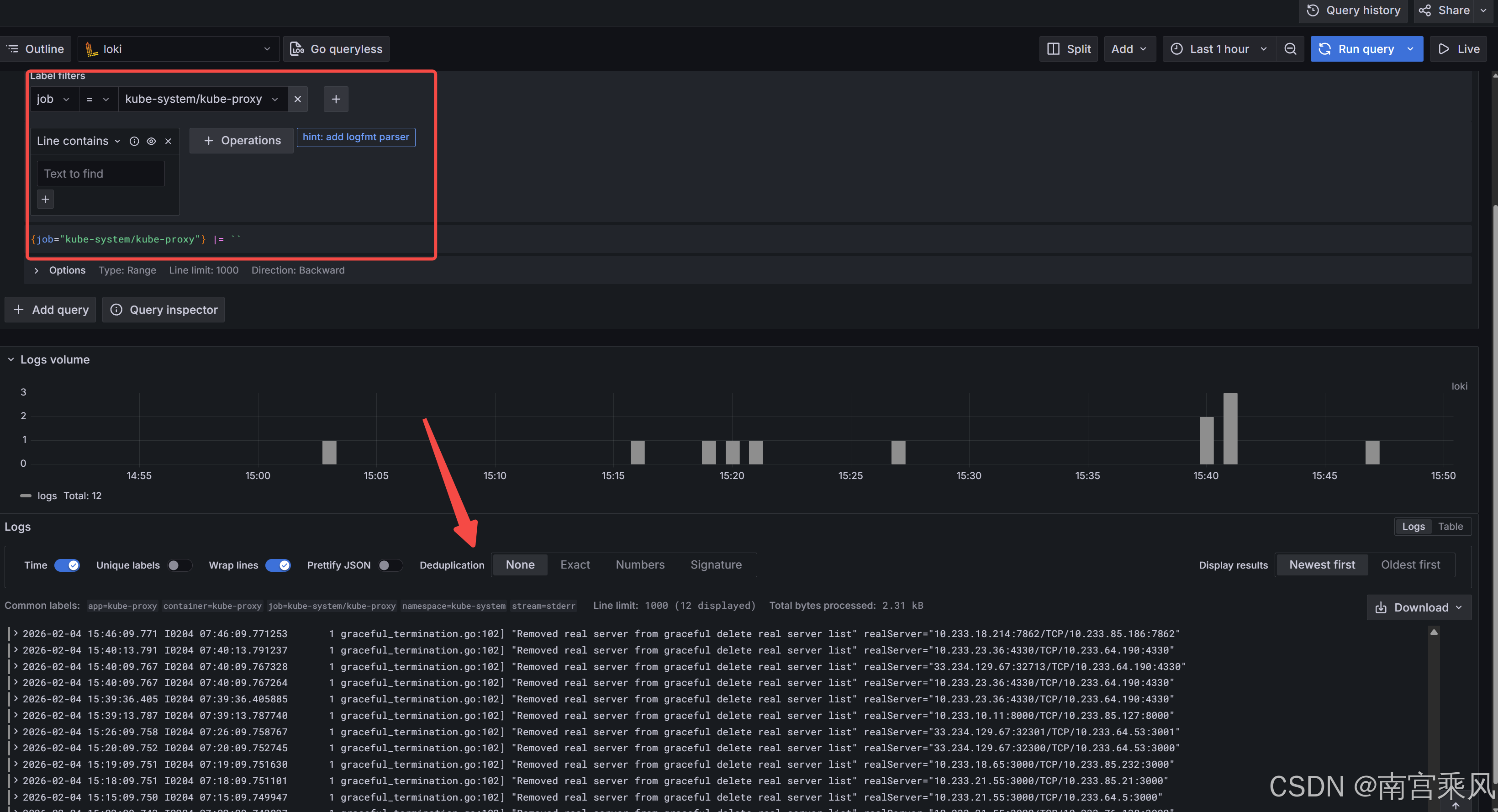1498x812 pixels.
Task: Select Exact deduplication option
Action: [575, 565]
